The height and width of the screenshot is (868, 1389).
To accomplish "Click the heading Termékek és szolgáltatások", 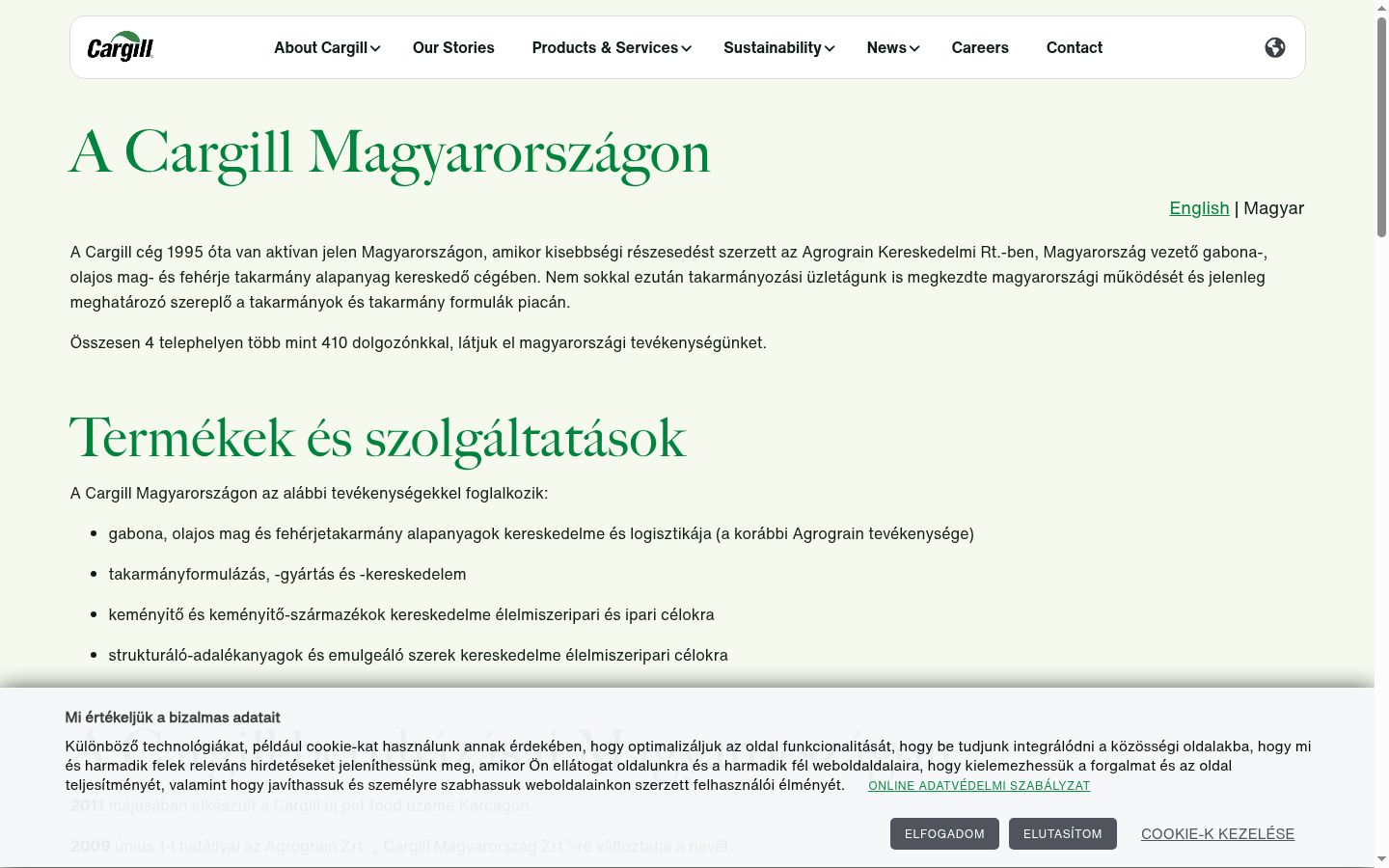I will point(378,438).
